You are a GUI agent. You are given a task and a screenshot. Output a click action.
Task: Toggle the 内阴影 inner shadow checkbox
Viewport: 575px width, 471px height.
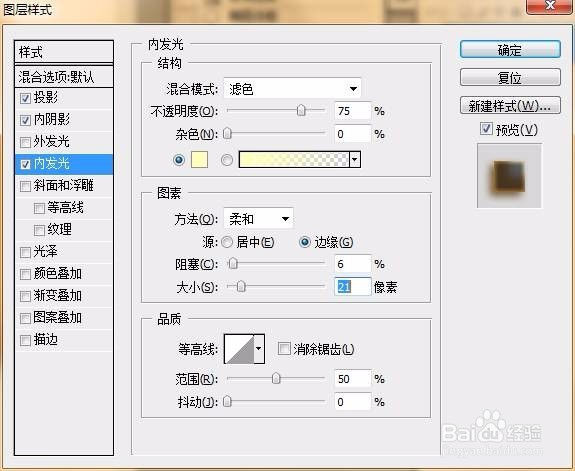[25, 120]
